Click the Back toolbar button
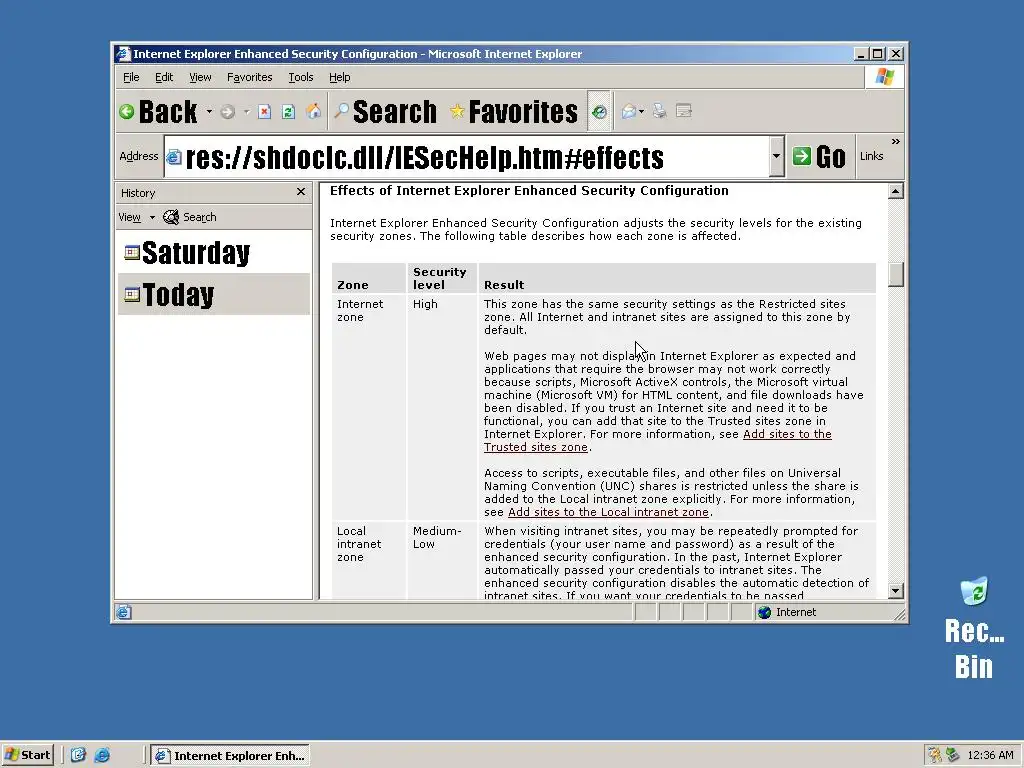The image size is (1024, 768). 158,112
